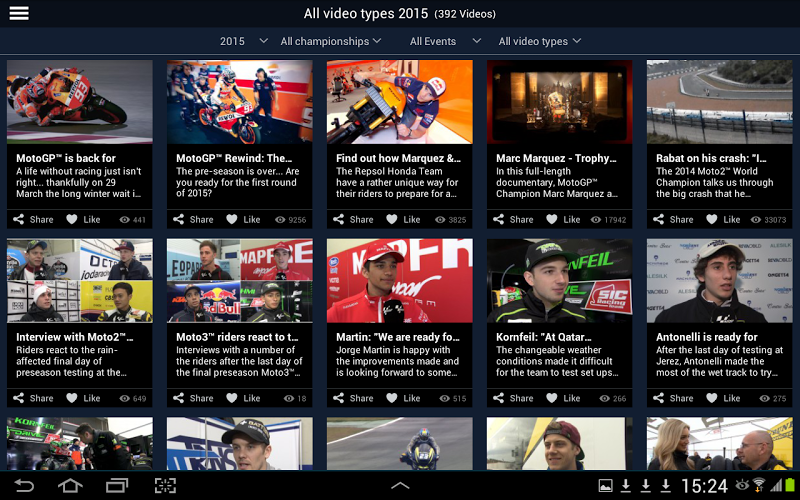The width and height of the screenshot is (800, 500).
Task: Share 'Moto3 riders react' video
Action: pyautogui.click(x=193, y=398)
